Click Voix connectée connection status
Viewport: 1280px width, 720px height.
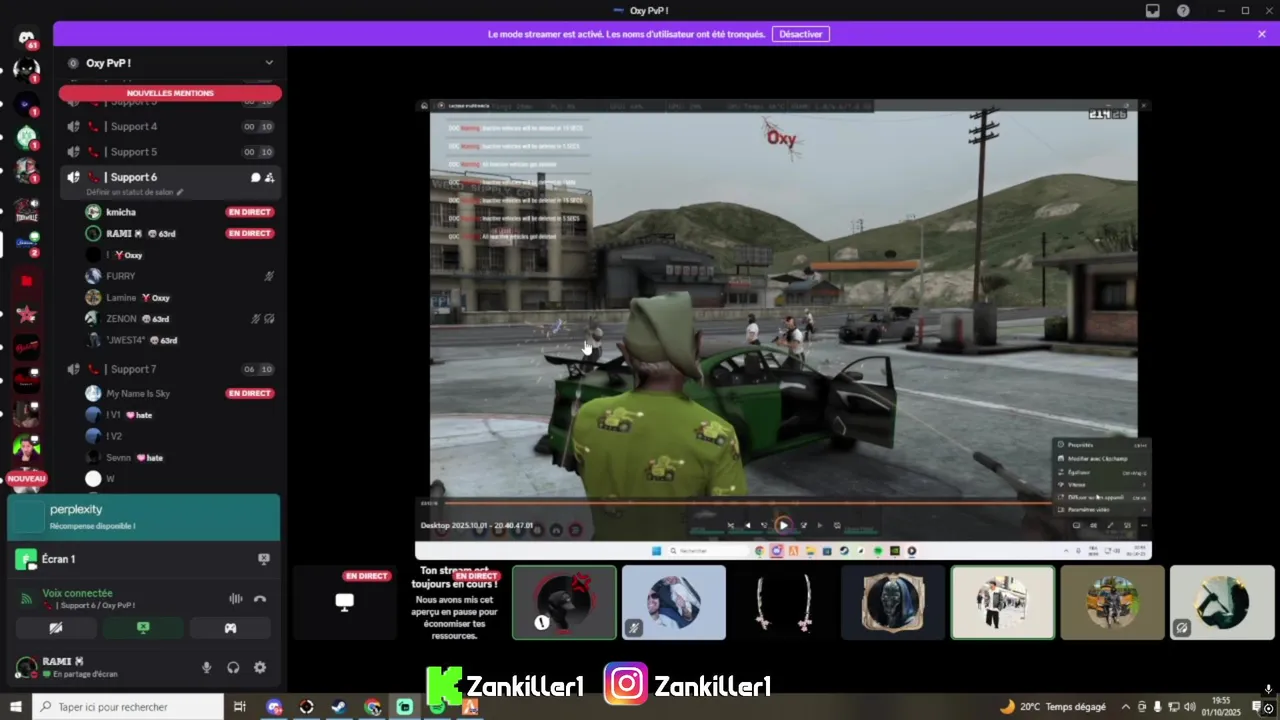pyautogui.click(x=77, y=593)
